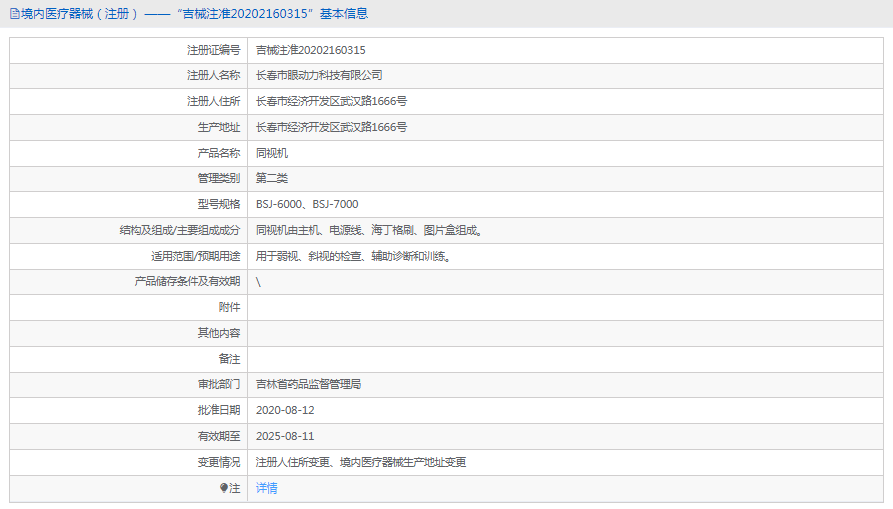The height and width of the screenshot is (509, 893).
Task: Click the header title 境内医疗器械（注册）基本信息
Action: pyautogui.click(x=194, y=14)
